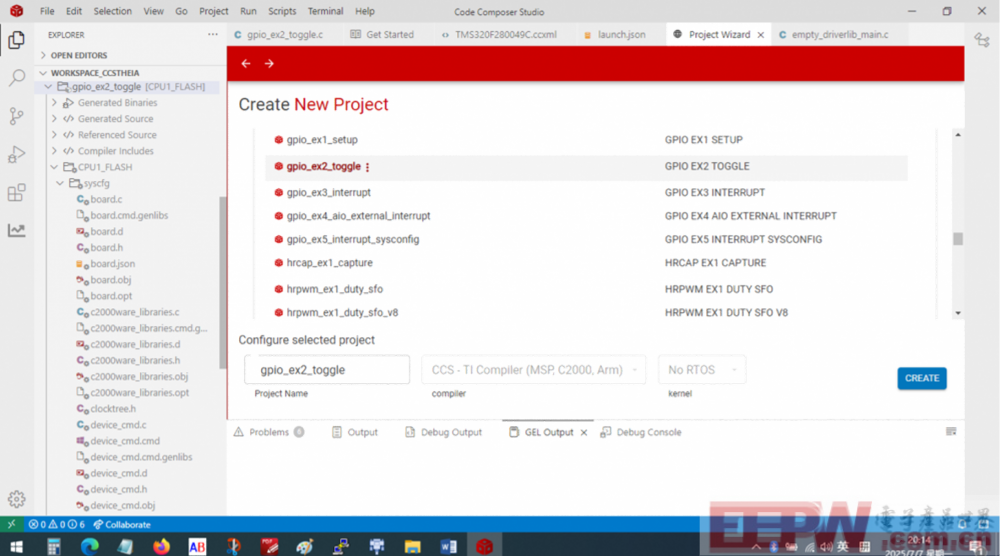Expand Referenced Source folder
The width and height of the screenshot is (1000, 556).
coord(54,135)
